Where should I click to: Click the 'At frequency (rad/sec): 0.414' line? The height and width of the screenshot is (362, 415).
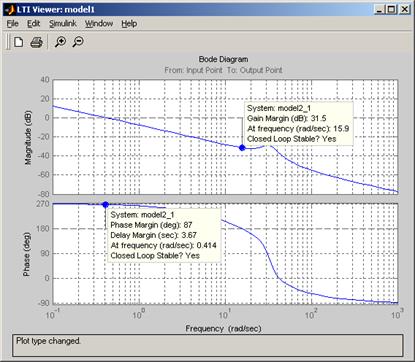[x=163, y=245]
